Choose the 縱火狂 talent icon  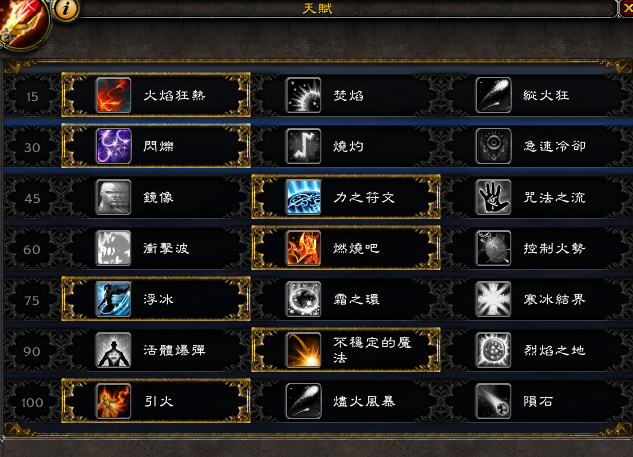click(x=493, y=95)
